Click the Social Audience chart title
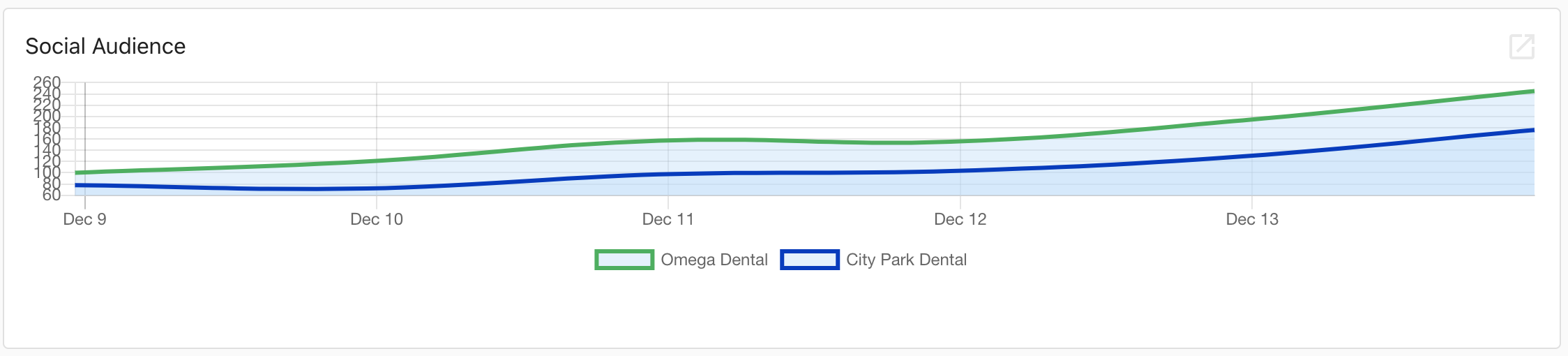The image size is (1568, 356). 105,46
